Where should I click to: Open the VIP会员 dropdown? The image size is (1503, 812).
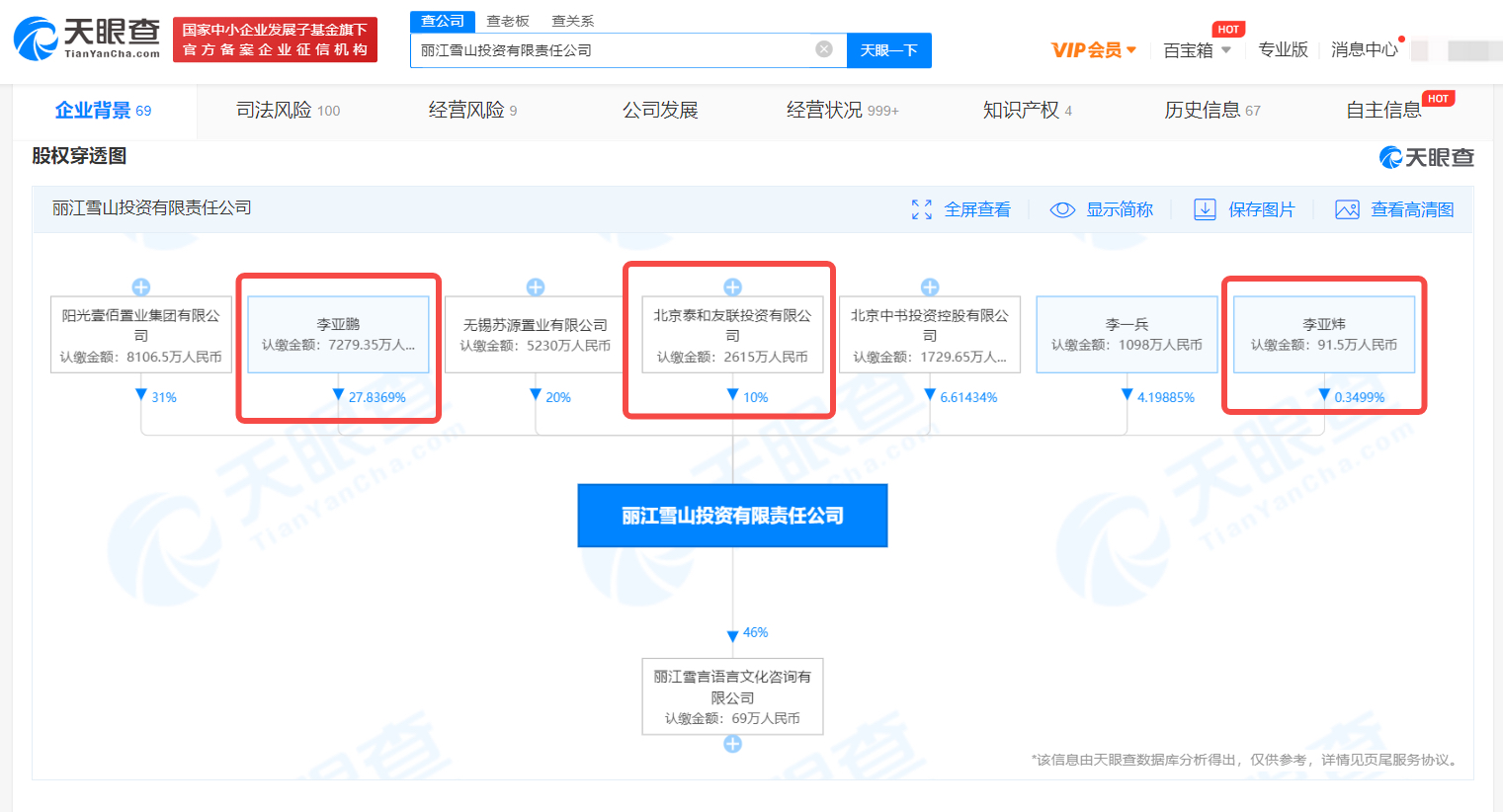pyautogui.click(x=1094, y=49)
